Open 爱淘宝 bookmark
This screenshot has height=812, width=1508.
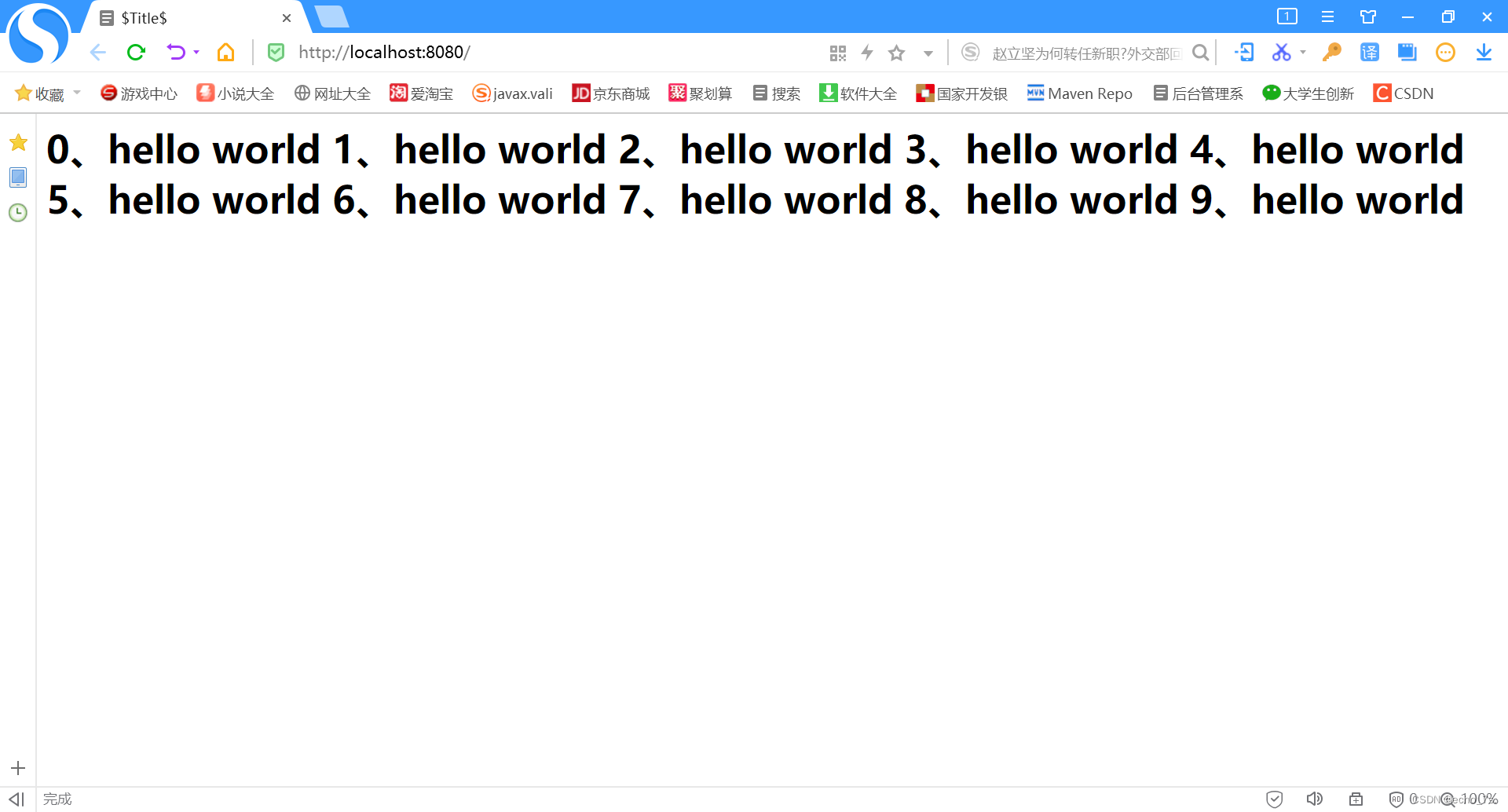coord(422,93)
